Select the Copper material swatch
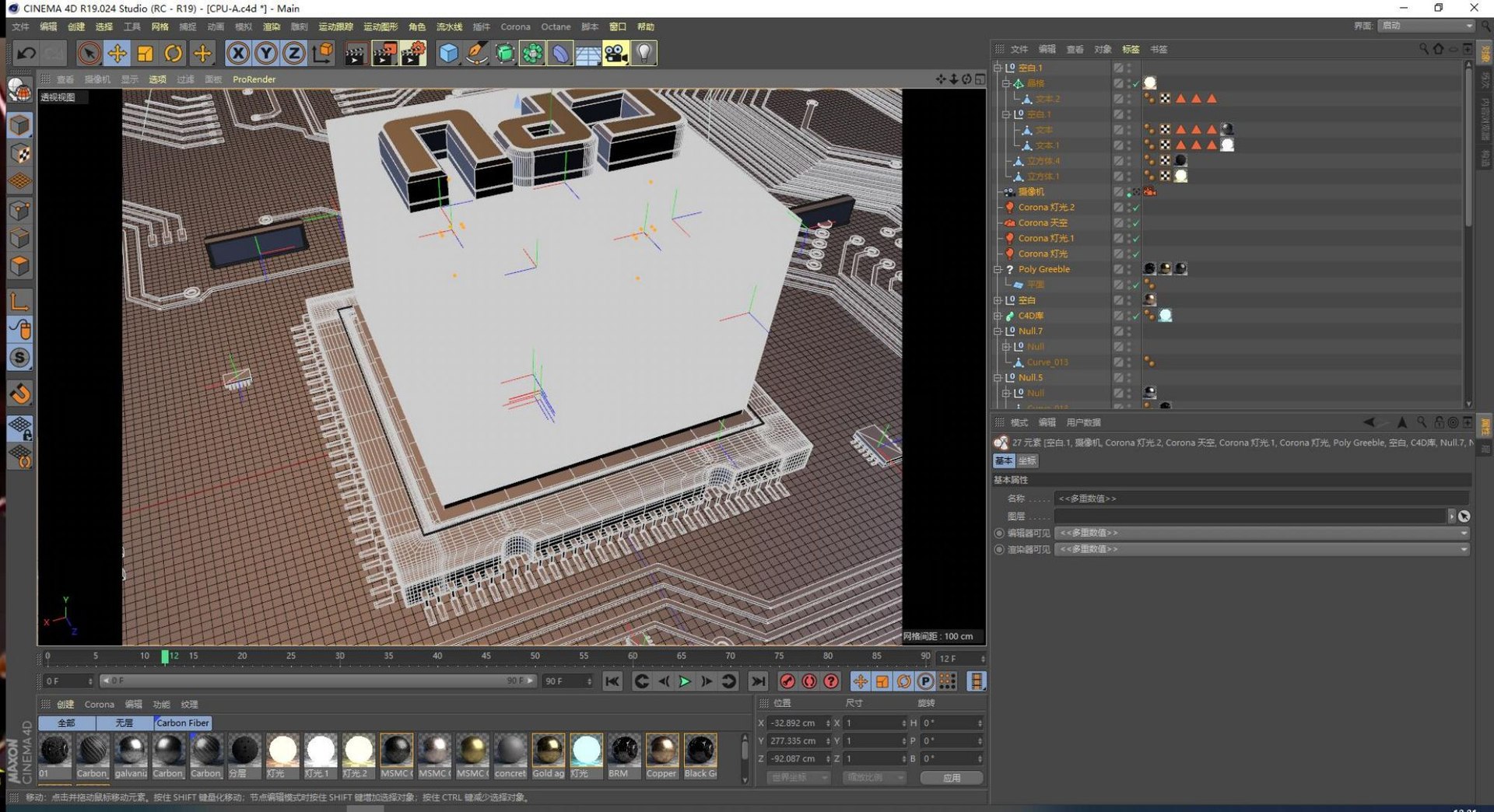1494x812 pixels. (x=661, y=756)
